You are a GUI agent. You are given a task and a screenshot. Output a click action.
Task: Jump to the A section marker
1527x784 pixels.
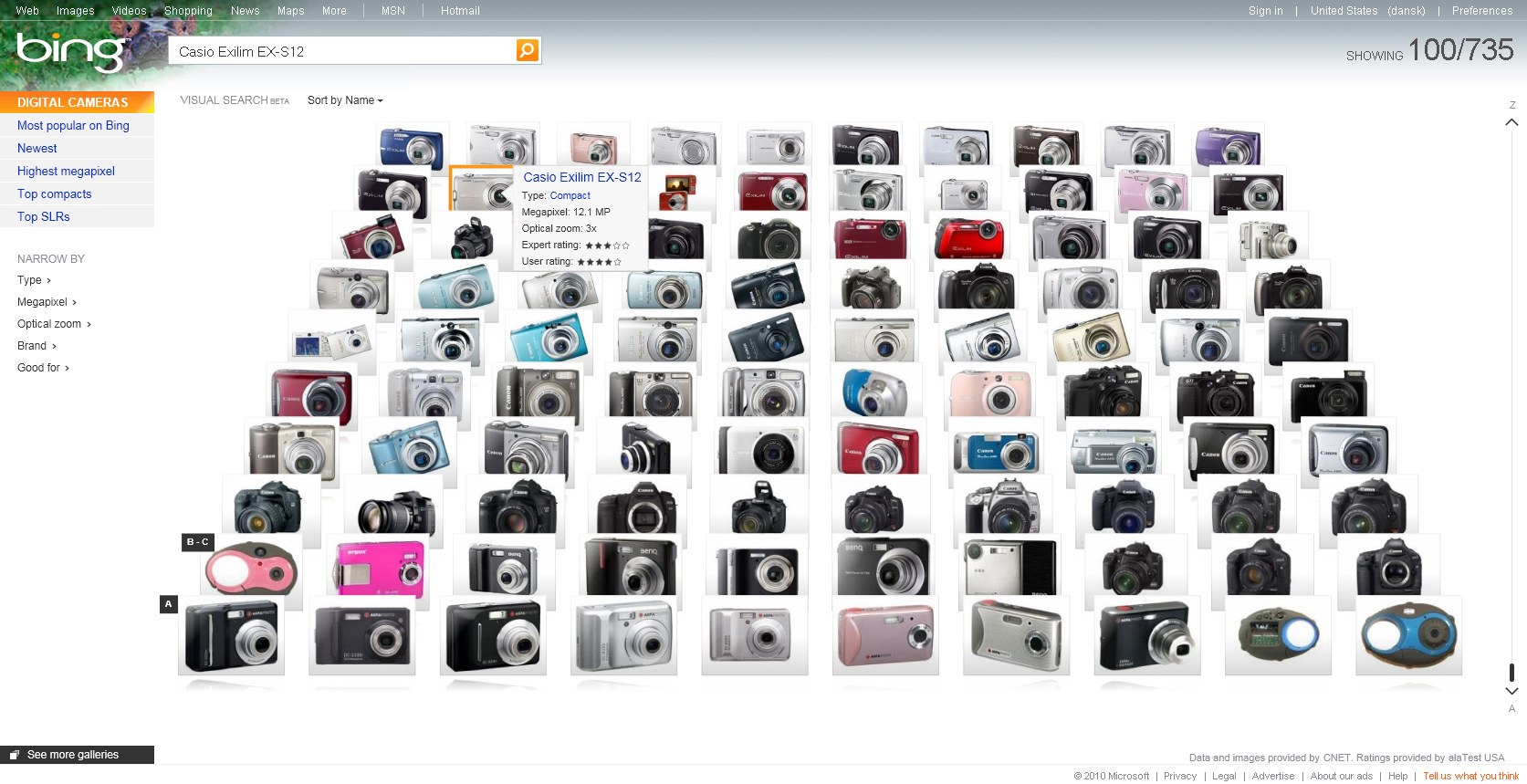[168, 604]
